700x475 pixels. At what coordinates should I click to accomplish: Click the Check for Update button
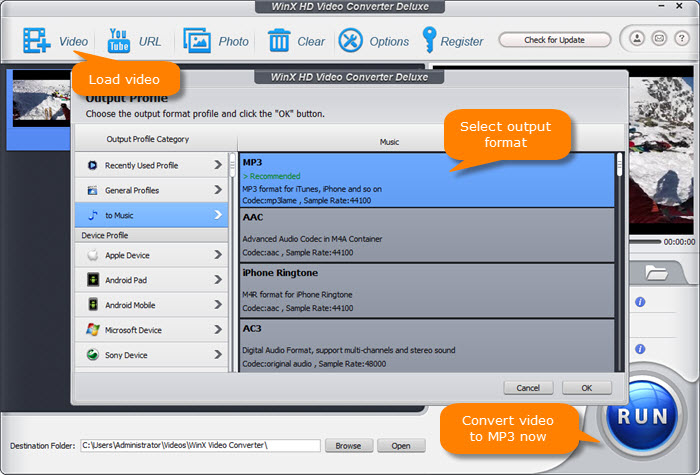(554, 40)
